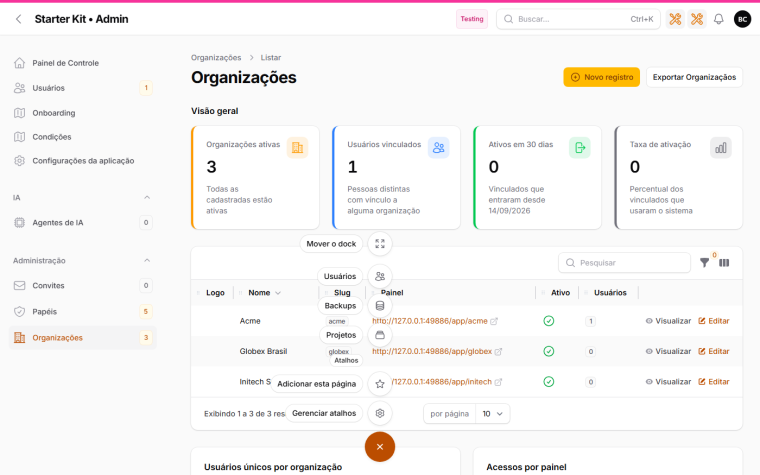760x475 pixels.
Task: Click the Testing environment badge
Action: click(472, 19)
